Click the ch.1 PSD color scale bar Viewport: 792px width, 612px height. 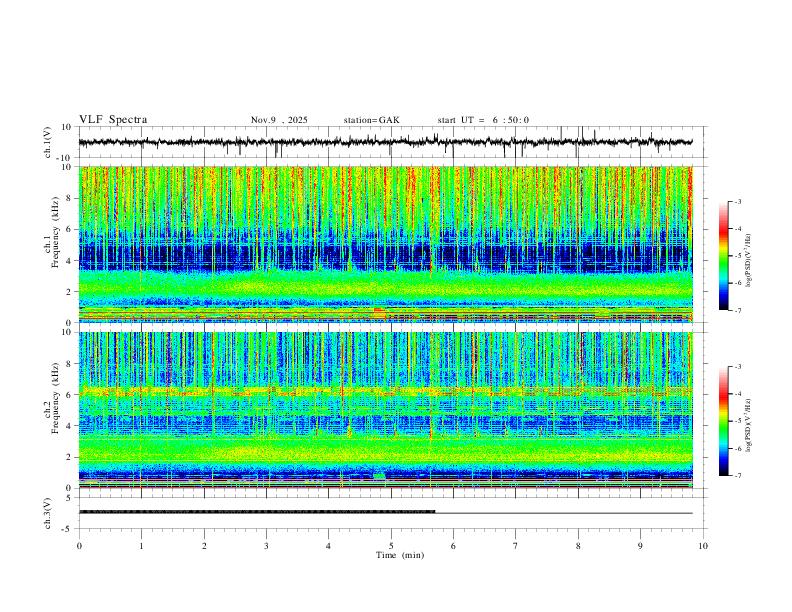723,256
